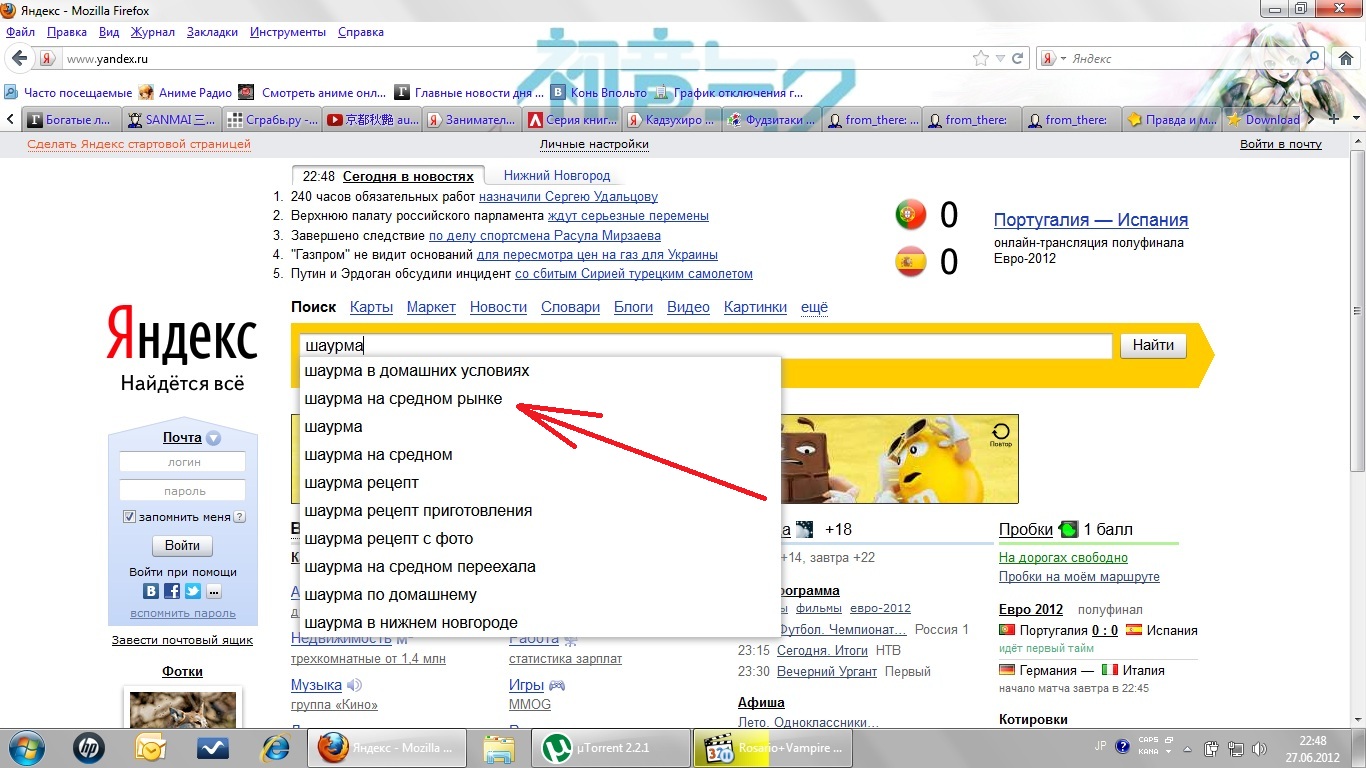Click the Войти login button
1366x768 pixels.
tap(182, 546)
